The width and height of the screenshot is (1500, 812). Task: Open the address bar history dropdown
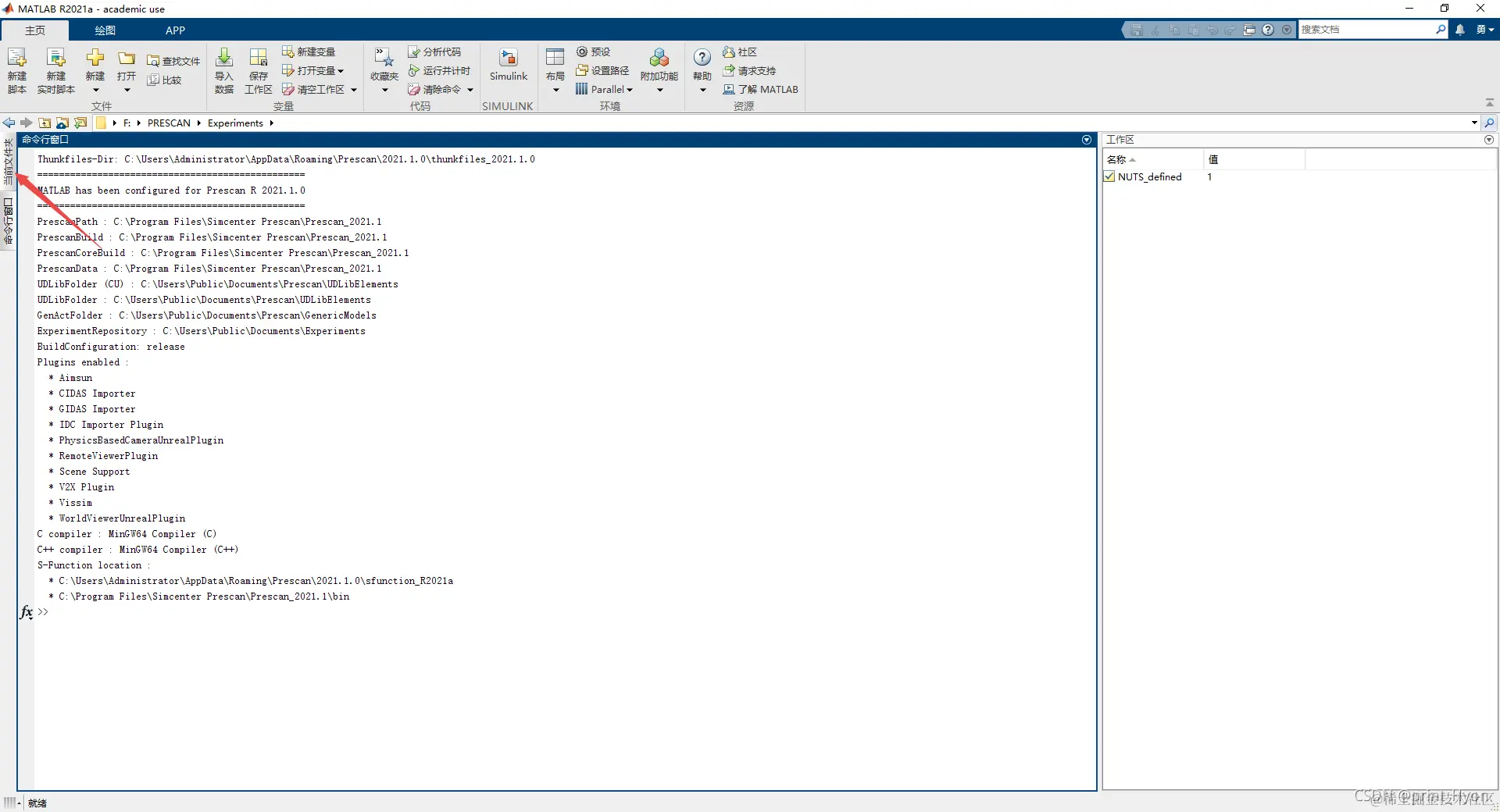1474,123
